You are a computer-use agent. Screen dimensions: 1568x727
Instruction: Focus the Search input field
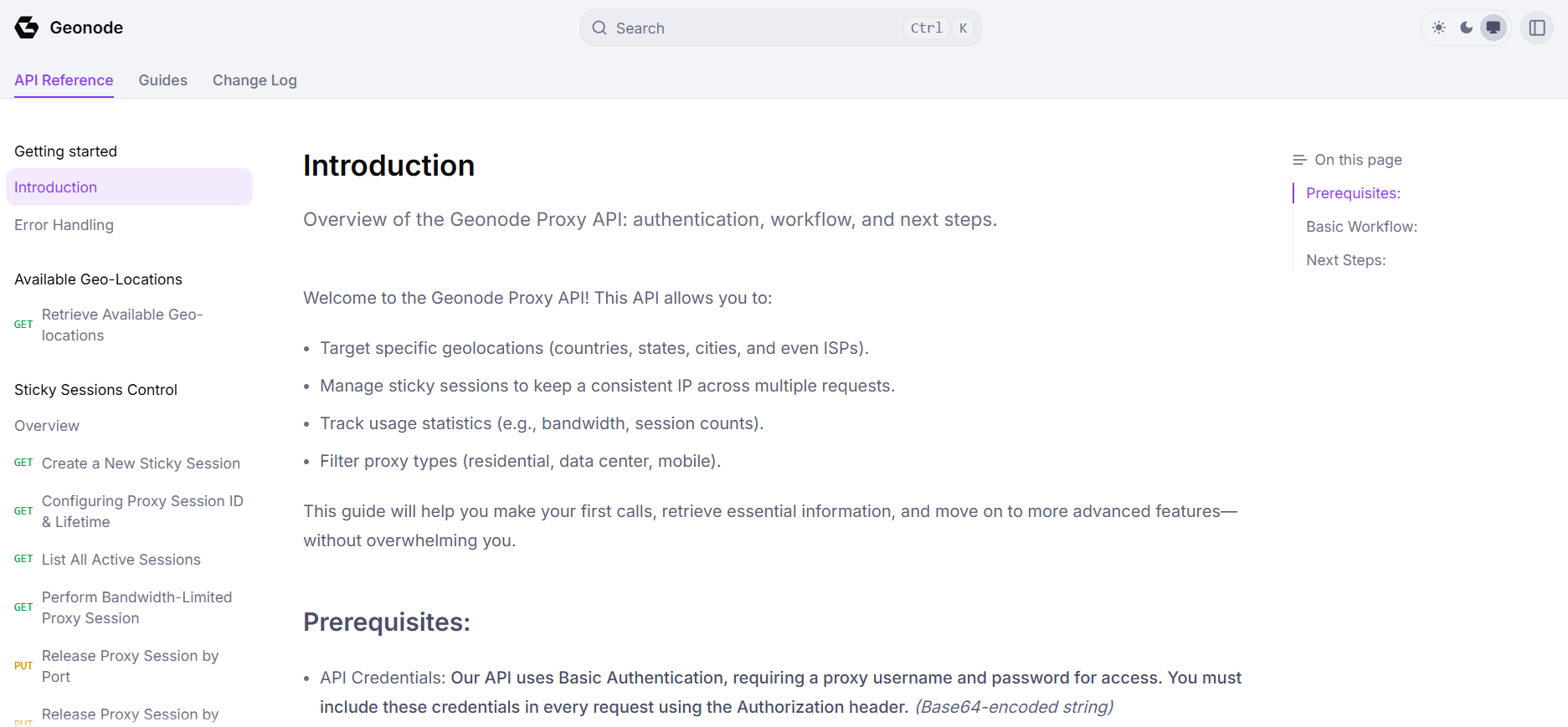[780, 28]
